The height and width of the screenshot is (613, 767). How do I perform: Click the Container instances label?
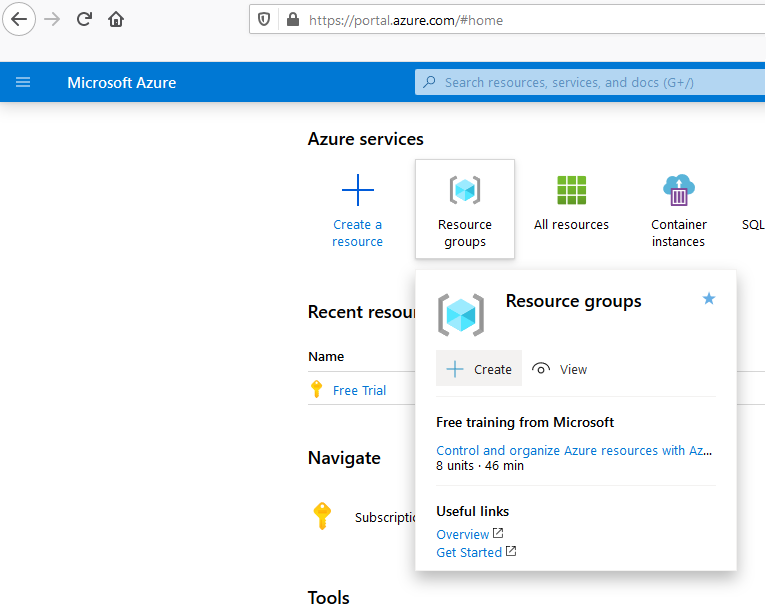click(x=678, y=233)
